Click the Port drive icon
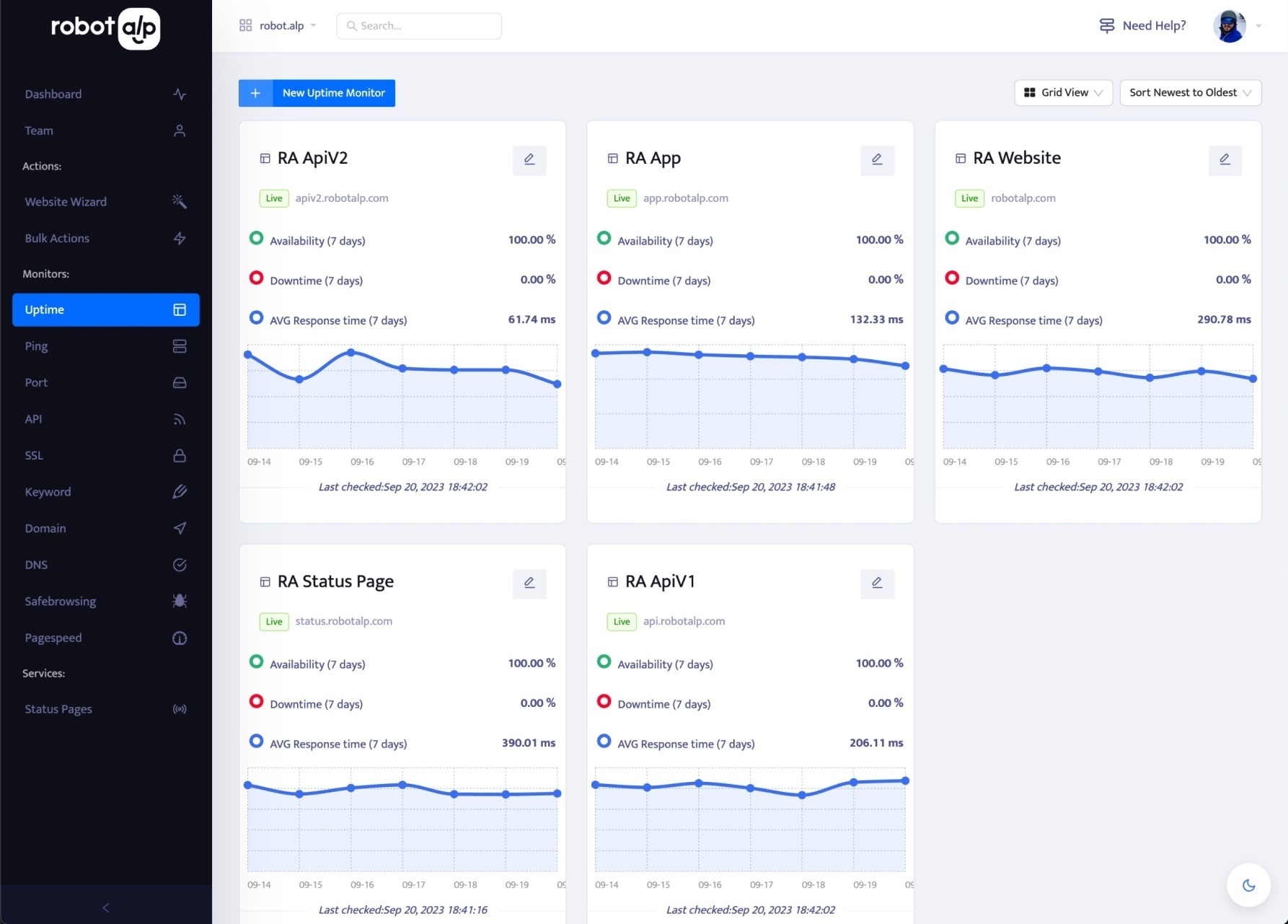The image size is (1288, 924). tap(180, 383)
